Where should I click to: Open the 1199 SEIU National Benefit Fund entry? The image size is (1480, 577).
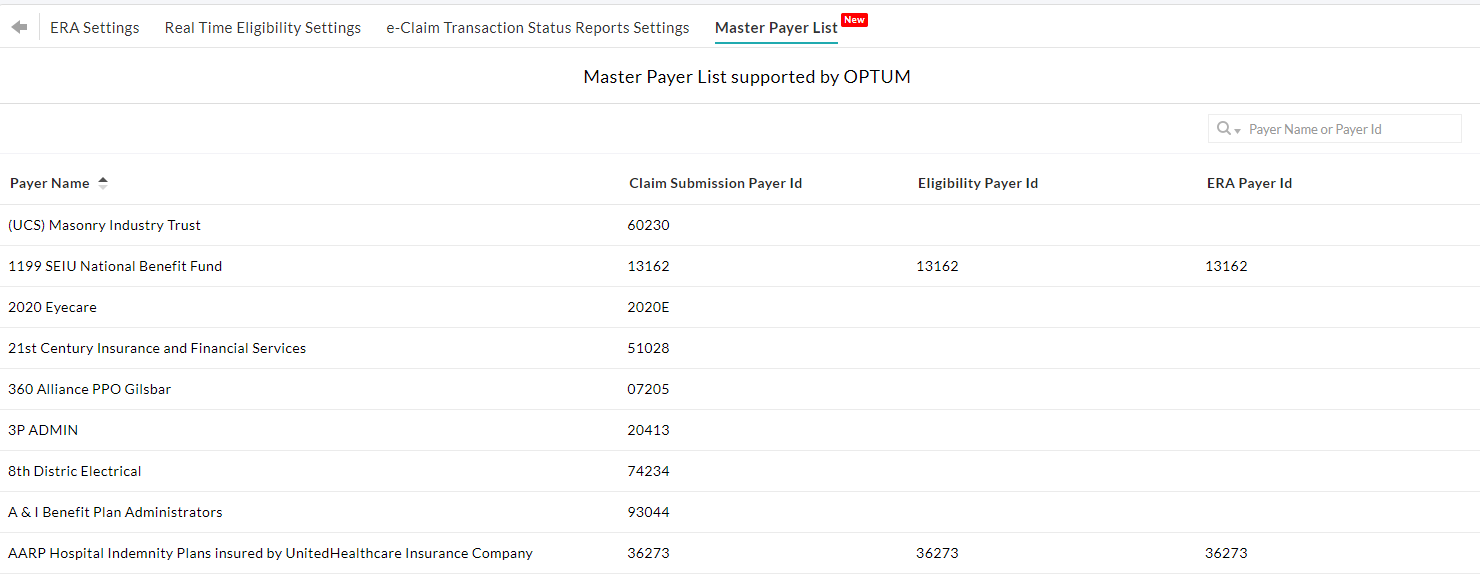coord(115,266)
